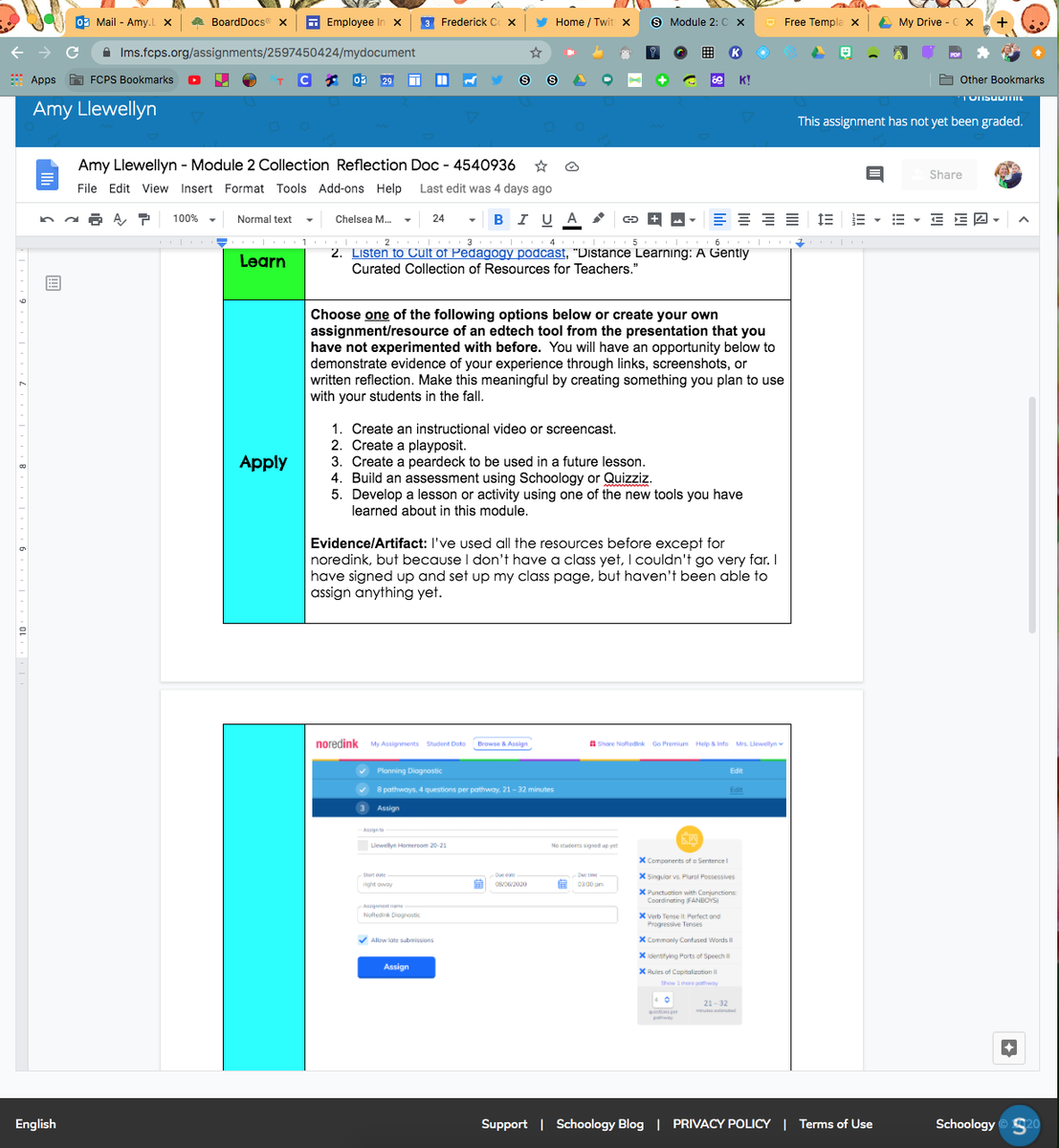Justify the paragraph text
1059x1148 pixels.
coord(792,219)
